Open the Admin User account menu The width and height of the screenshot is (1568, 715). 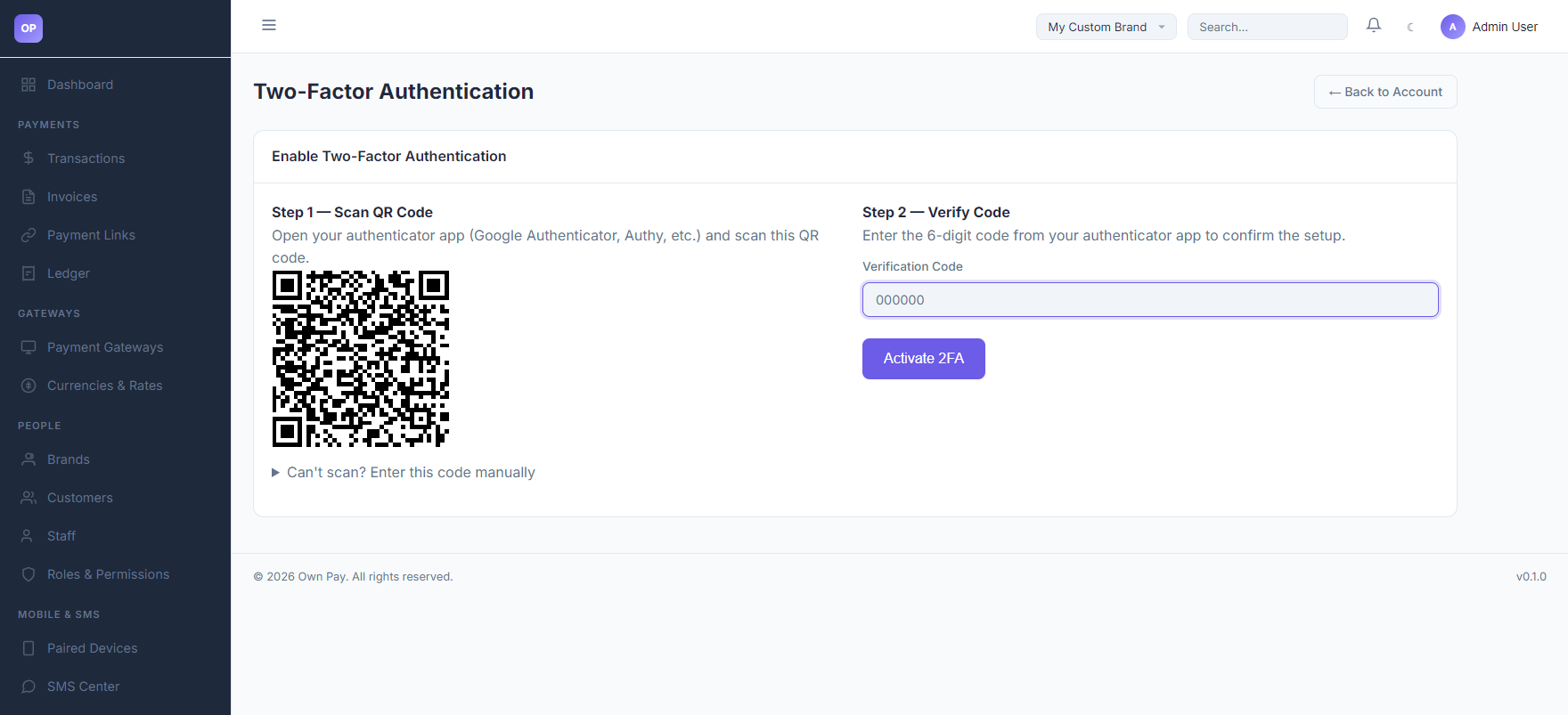[1490, 27]
